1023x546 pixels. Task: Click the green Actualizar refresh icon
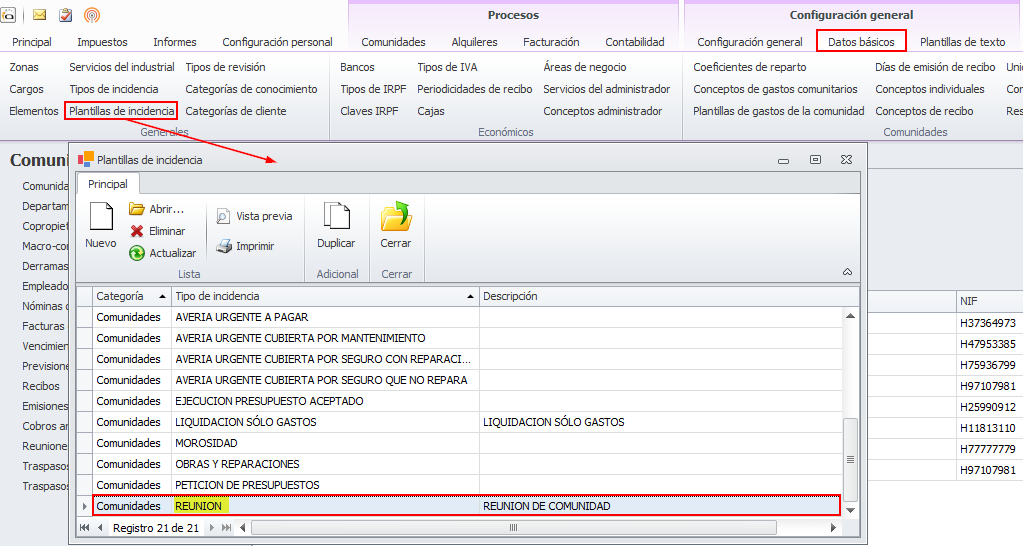[x=136, y=253]
